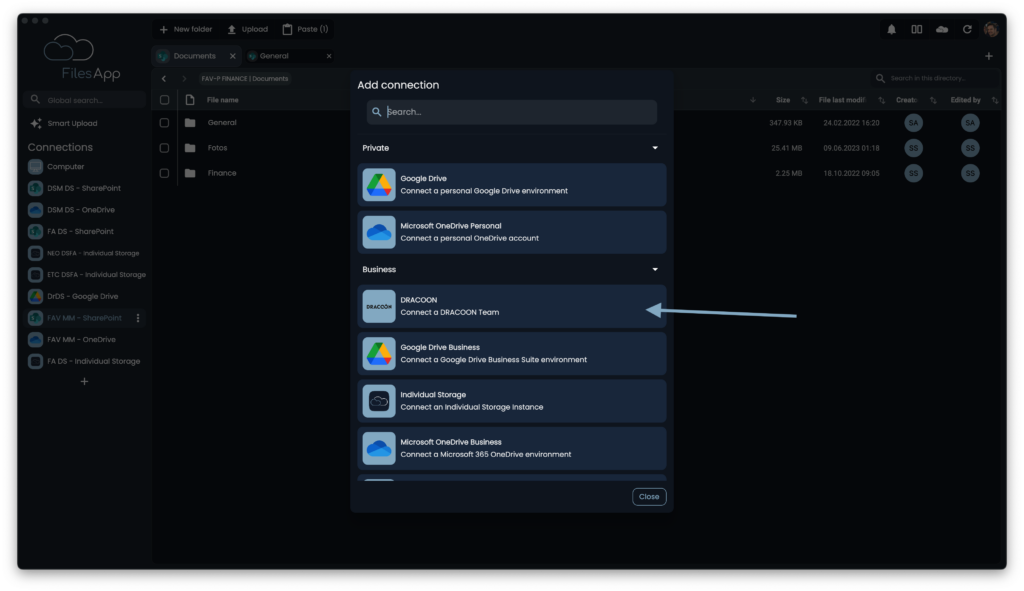Close the General tab
Image resolution: width=1024 pixels, height=591 pixels.
329,56
